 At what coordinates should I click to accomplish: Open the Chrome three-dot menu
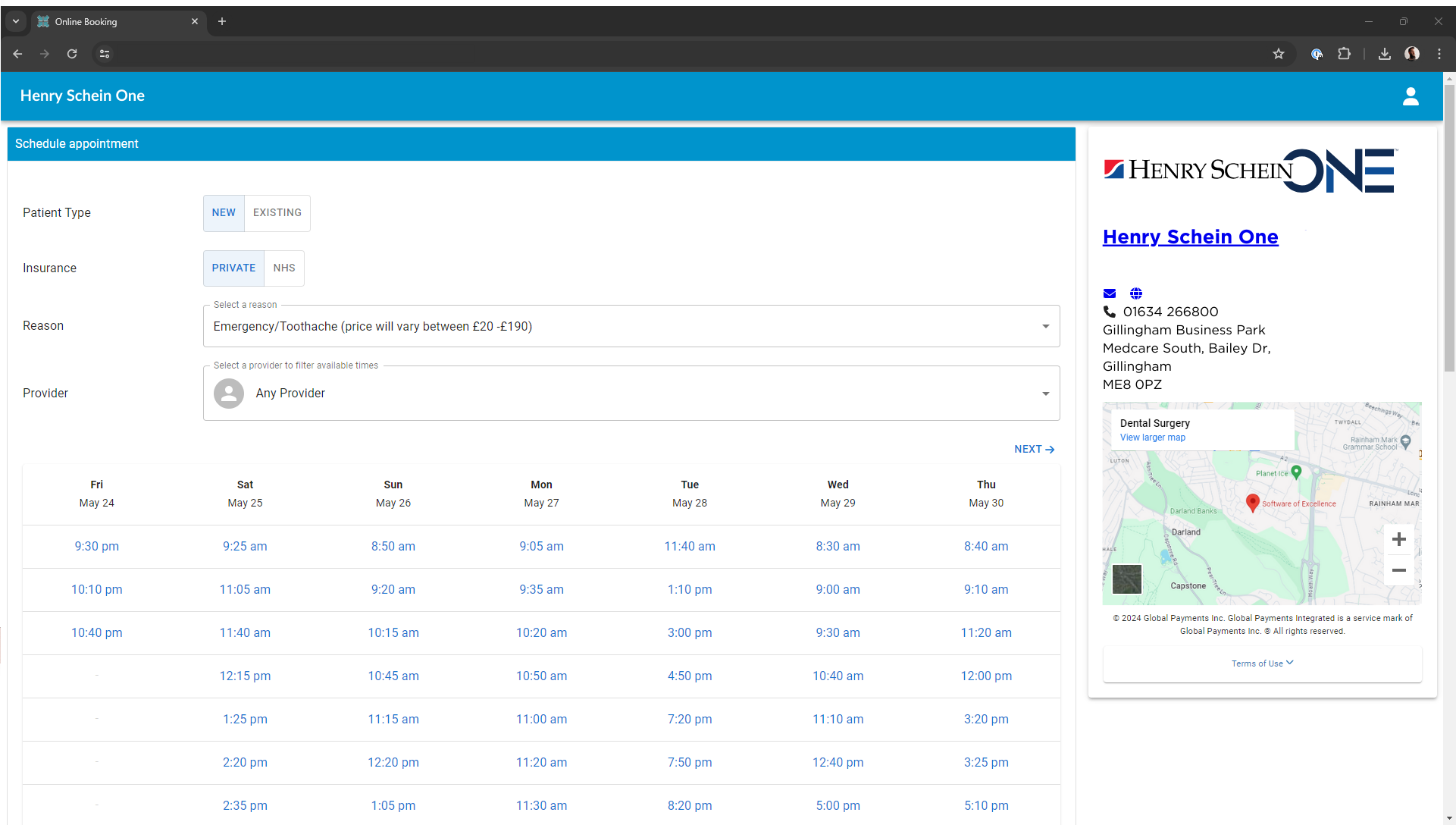click(x=1439, y=54)
